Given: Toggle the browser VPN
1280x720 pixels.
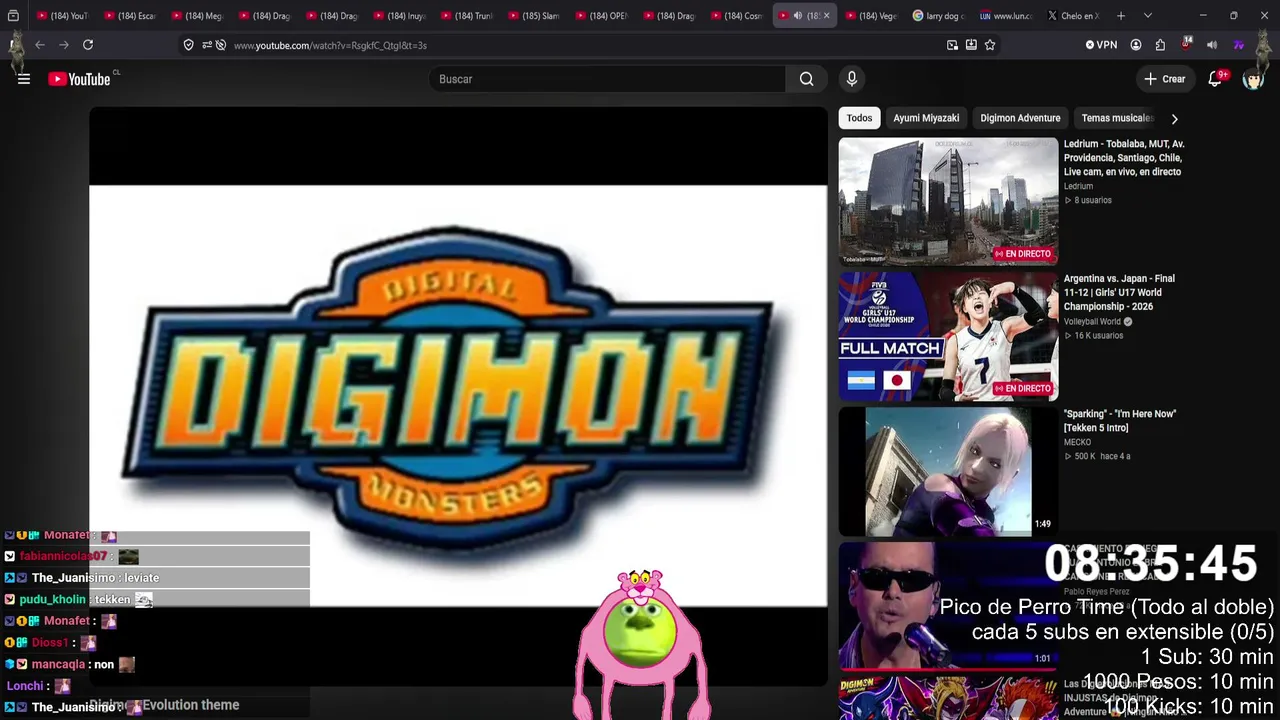Looking at the screenshot, I should (1101, 45).
